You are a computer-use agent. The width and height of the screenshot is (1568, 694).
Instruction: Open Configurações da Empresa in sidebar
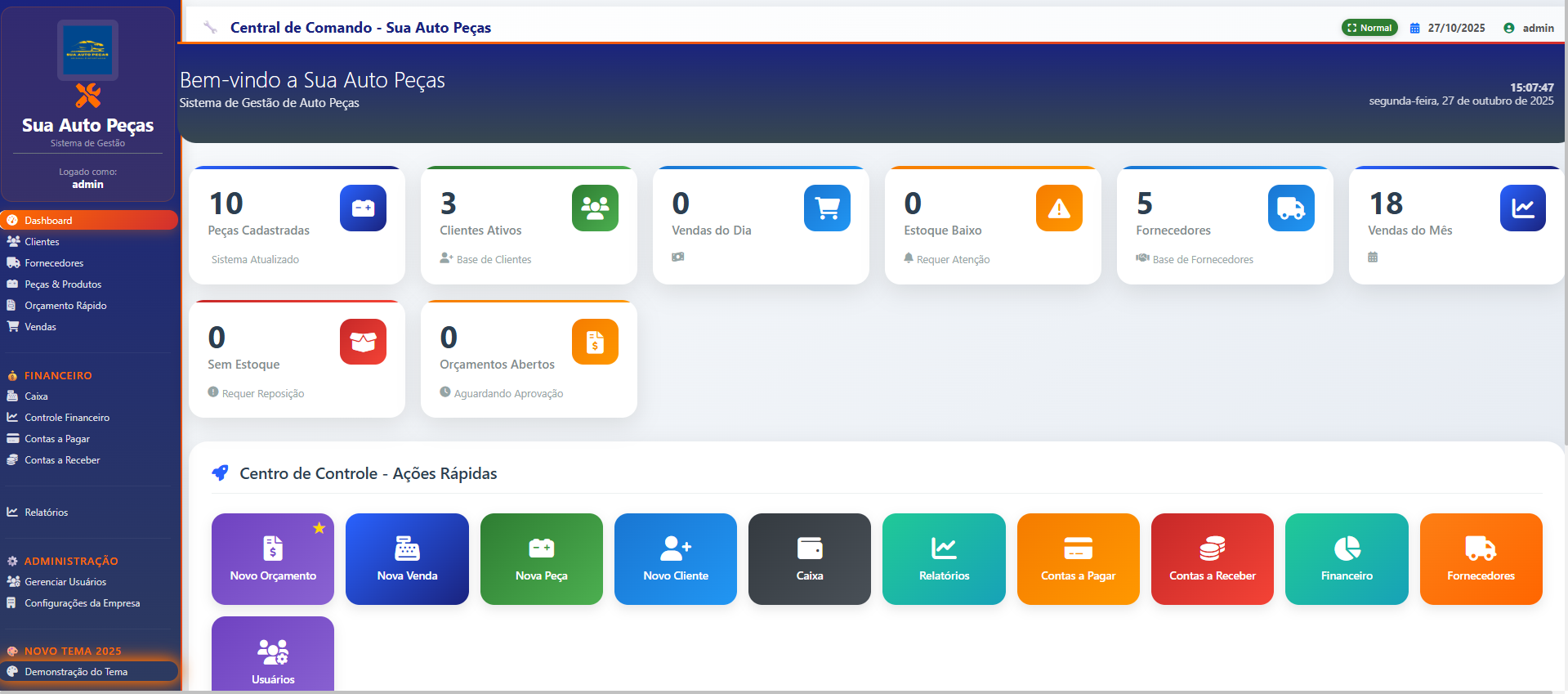coord(82,603)
